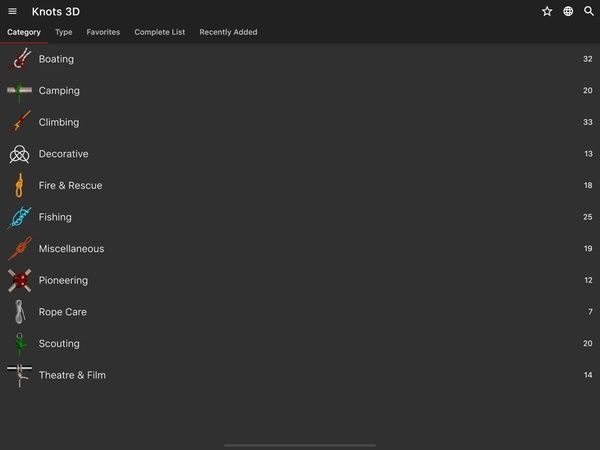The image size is (600, 450).
Task: Open the Camping category
Action: coord(300,91)
